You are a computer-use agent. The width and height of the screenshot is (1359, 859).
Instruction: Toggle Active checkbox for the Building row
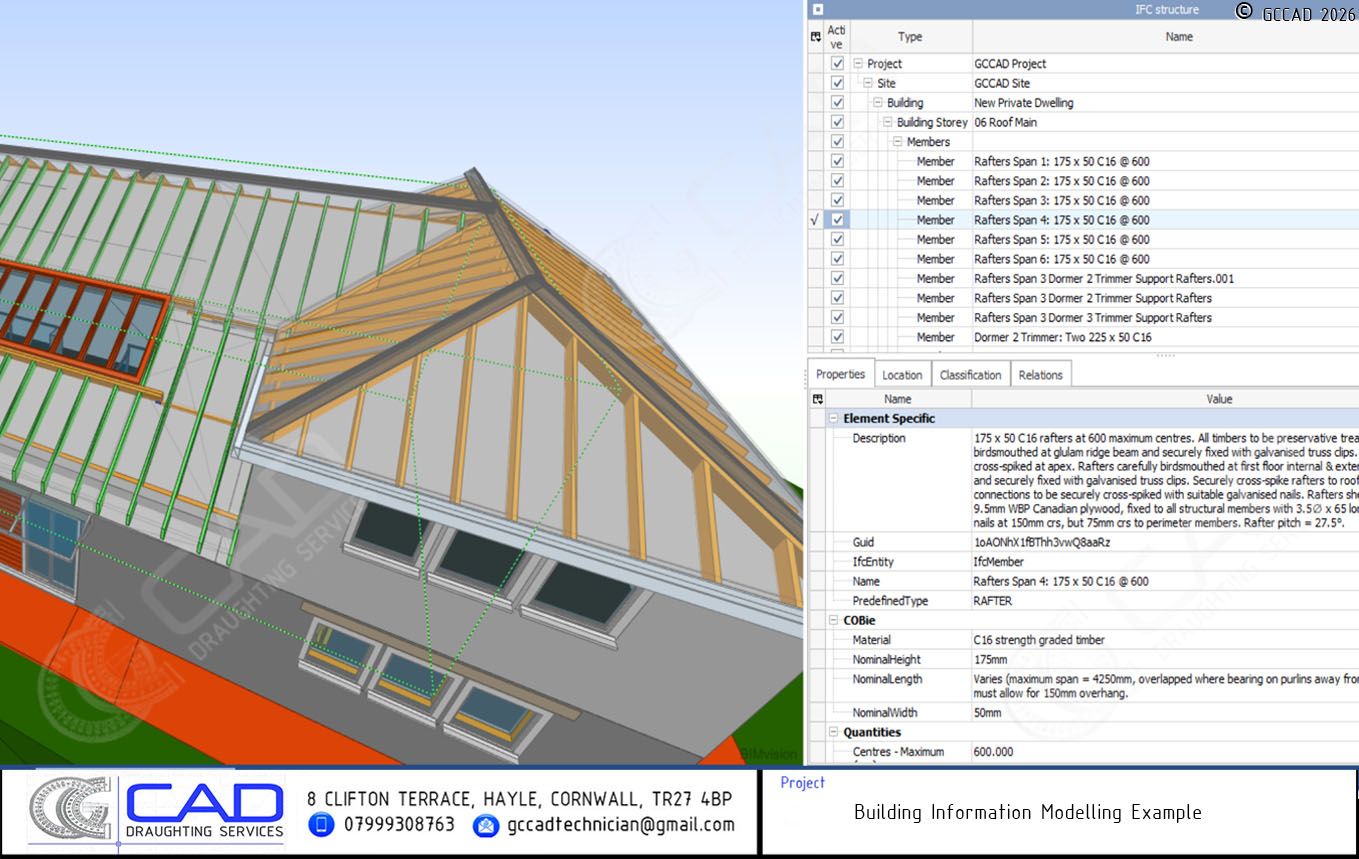[x=837, y=103]
